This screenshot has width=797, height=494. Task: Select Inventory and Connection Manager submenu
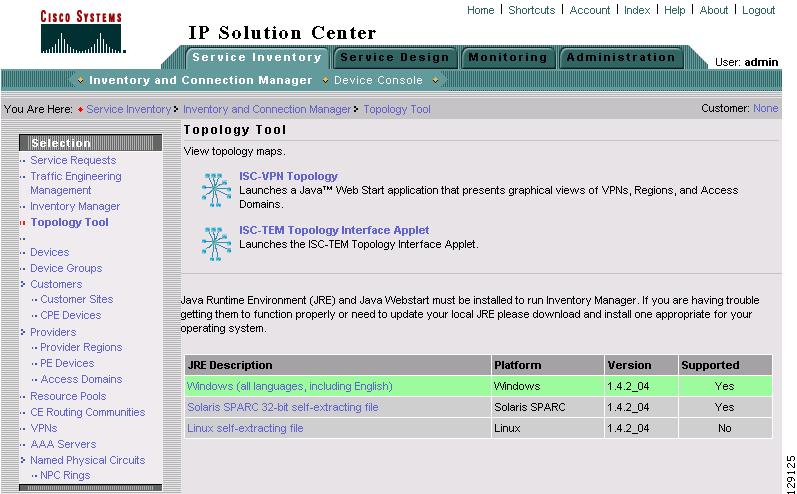[x=200, y=80]
